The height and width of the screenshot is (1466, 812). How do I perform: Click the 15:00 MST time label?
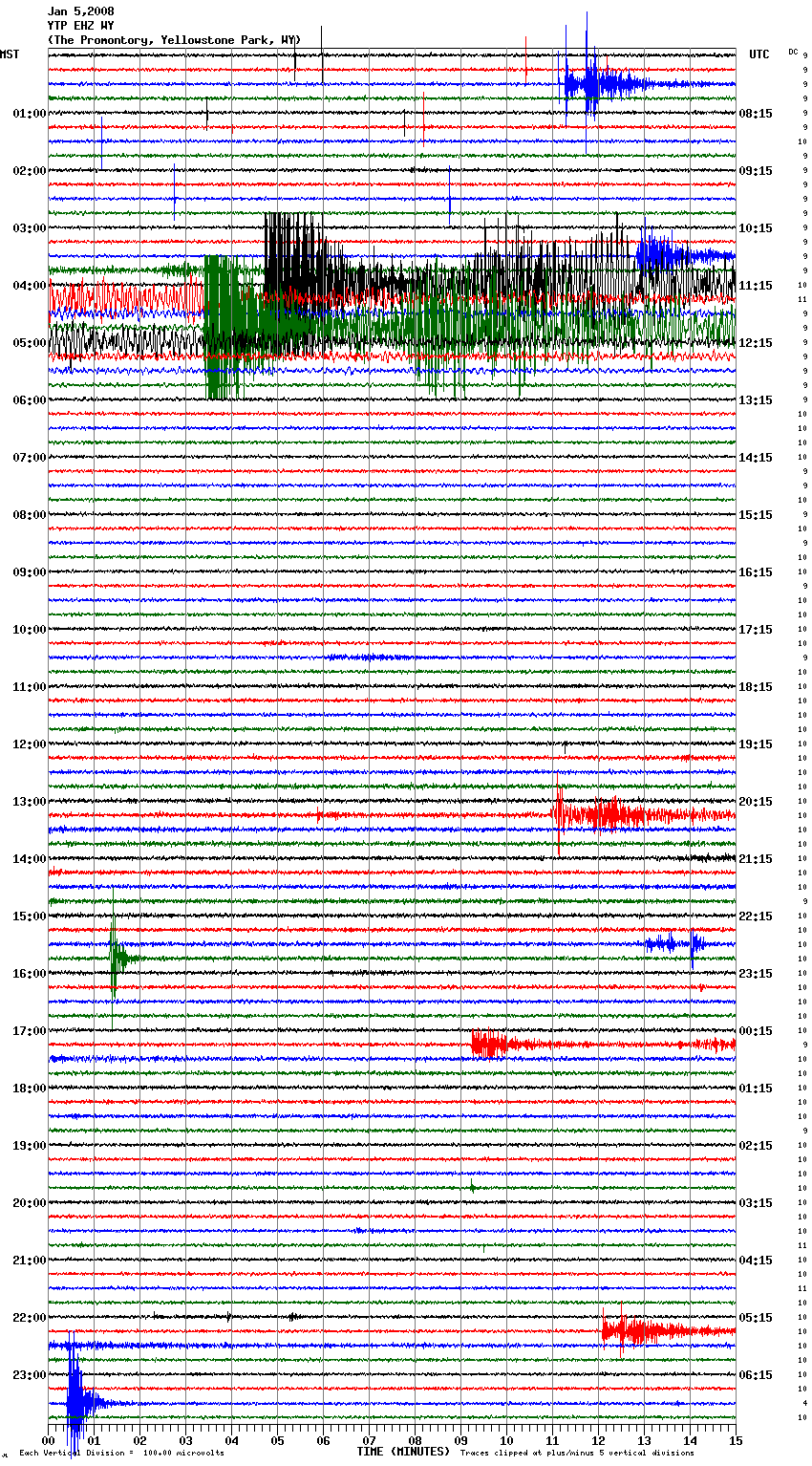pos(30,916)
